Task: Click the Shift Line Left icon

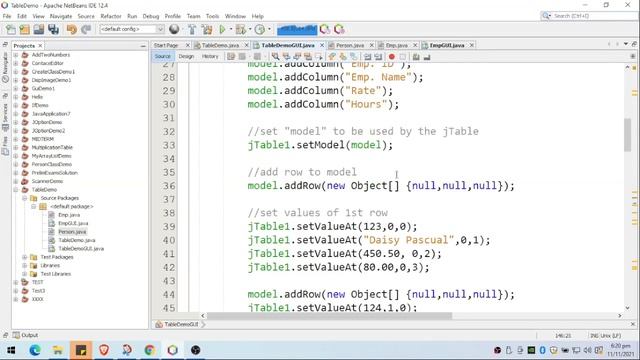Action: (367, 57)
